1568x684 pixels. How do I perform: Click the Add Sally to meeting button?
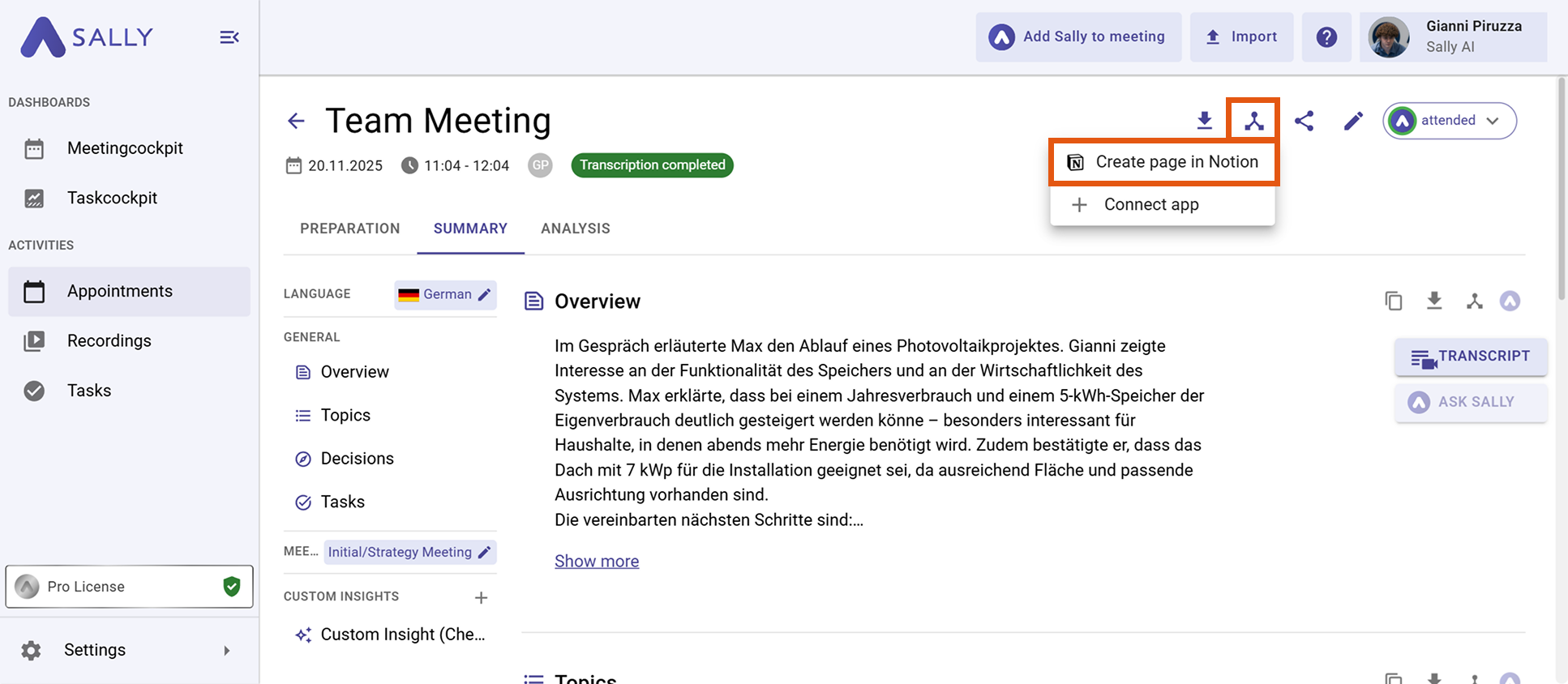[x=1077, y=37]
